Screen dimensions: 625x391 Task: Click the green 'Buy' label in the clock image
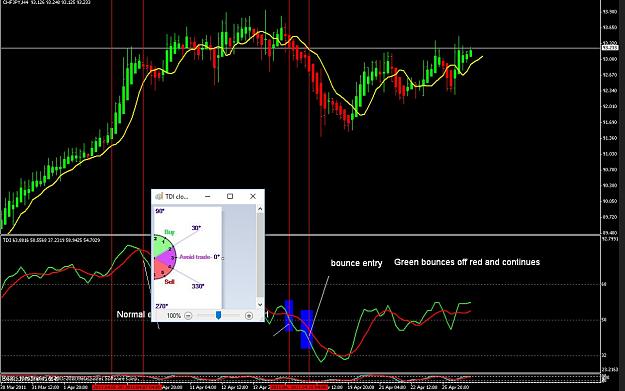[x=169, y=232]
